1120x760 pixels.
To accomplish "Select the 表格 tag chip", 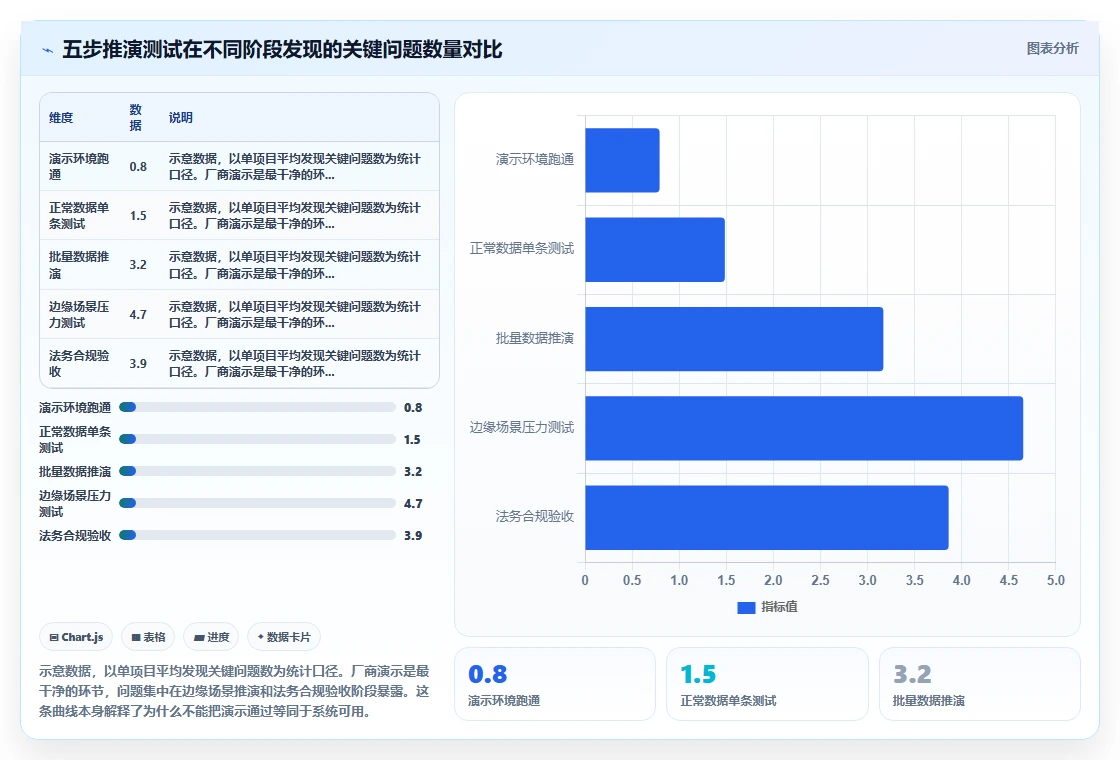I will [x=148, y=637].
